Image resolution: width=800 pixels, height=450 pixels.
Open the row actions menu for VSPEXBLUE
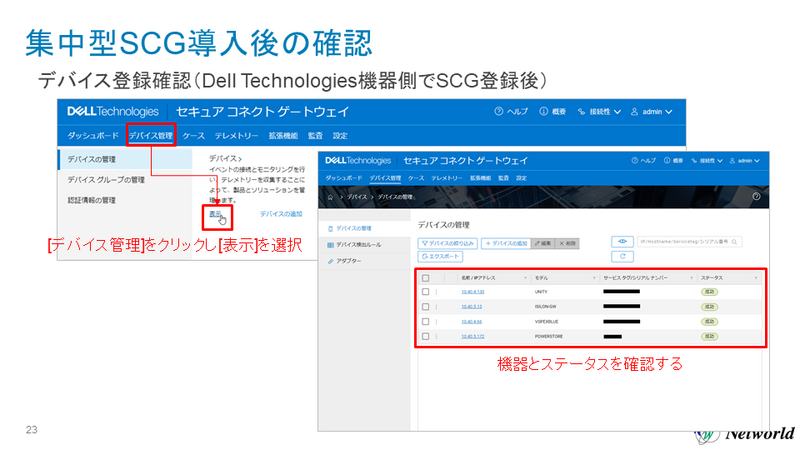[436, 321]
